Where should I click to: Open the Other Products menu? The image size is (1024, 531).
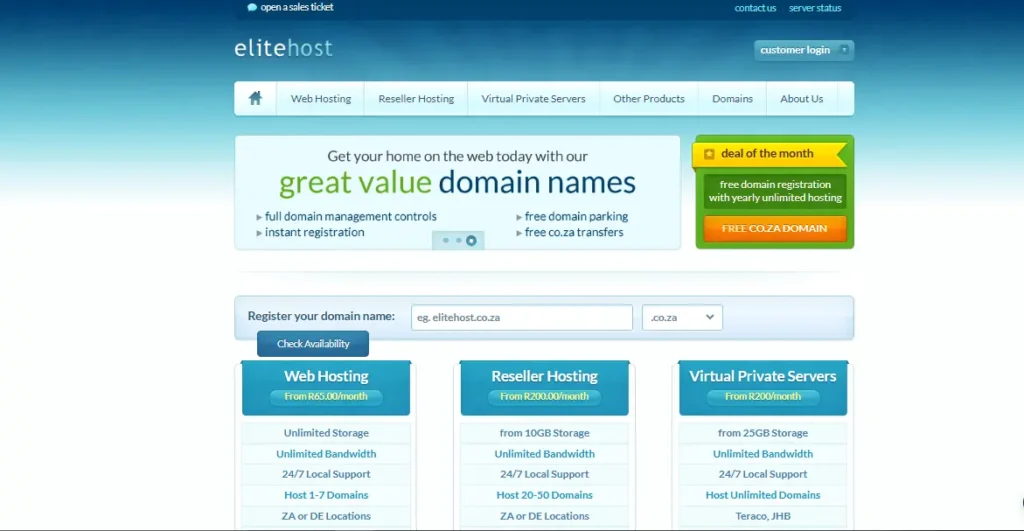(x=648, y=99)
